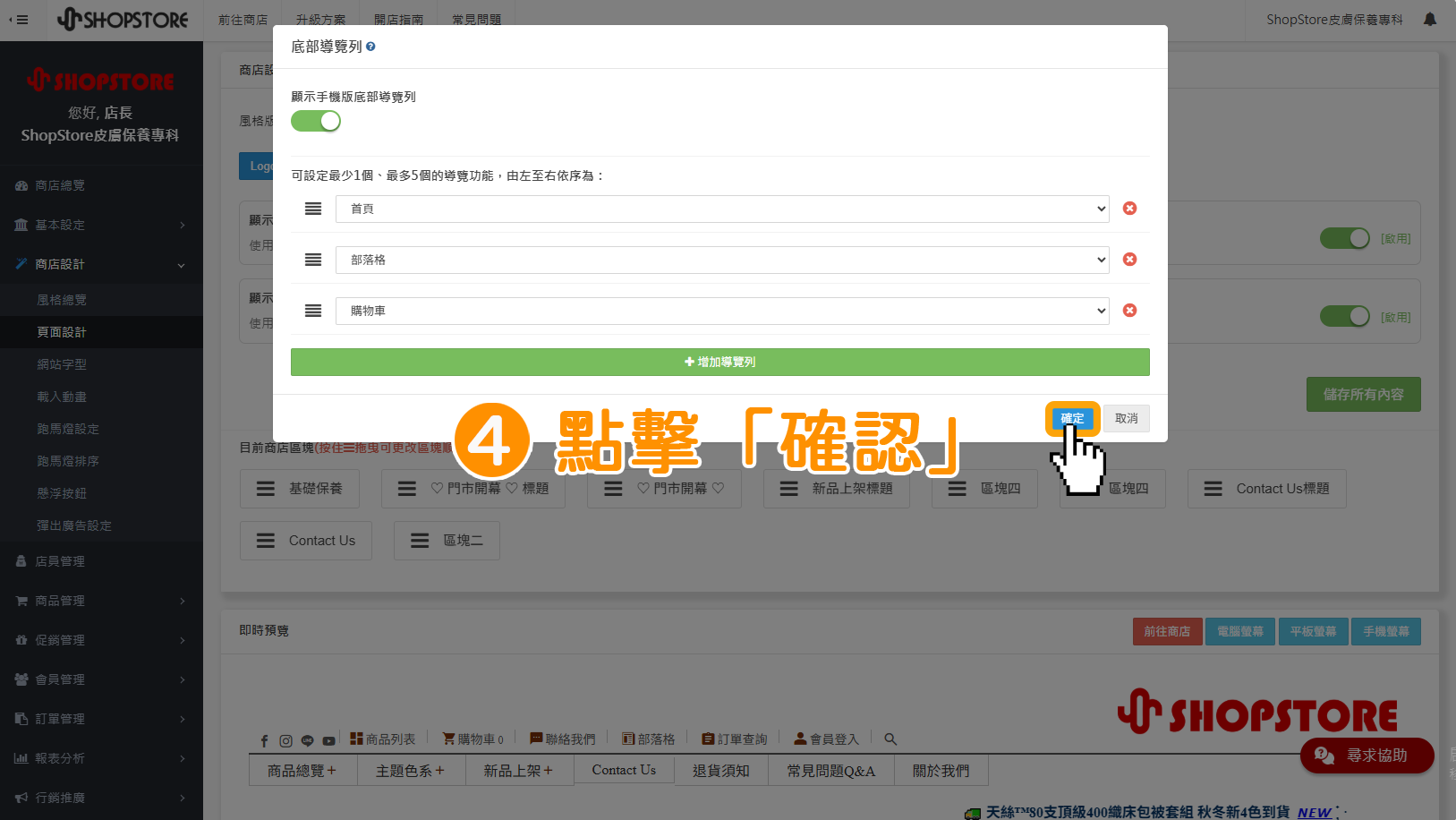The height and width of the screenshot is (820, 1456).
Task: Click drag handle of Contact Us block
Action: coord(266,541)
